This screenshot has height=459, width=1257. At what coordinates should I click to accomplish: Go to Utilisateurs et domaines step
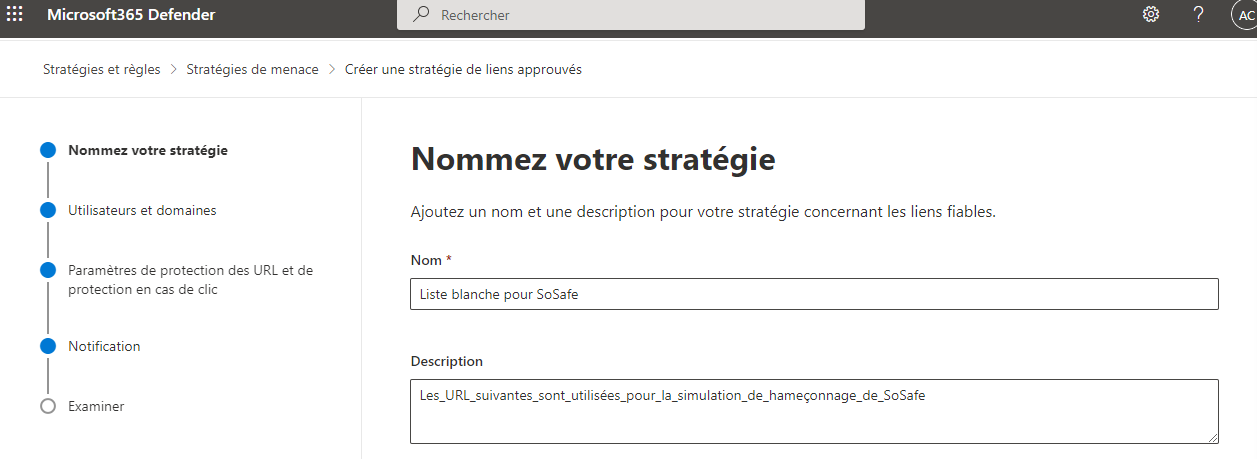tap(142, 211)
